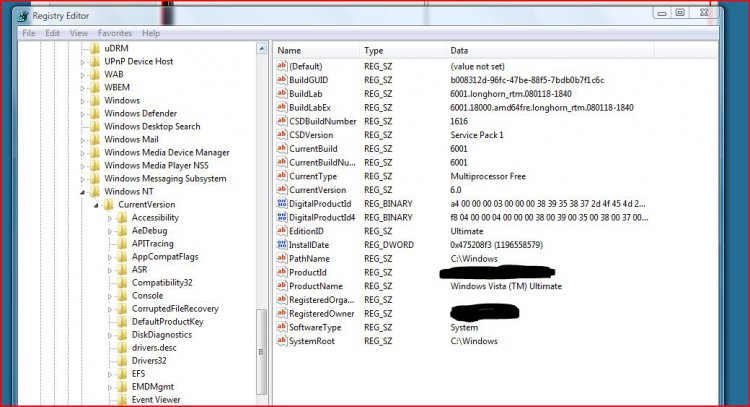750x407 pixels.
Task: Select the RegisteredOwner value name
Action: tap(321, 313)
